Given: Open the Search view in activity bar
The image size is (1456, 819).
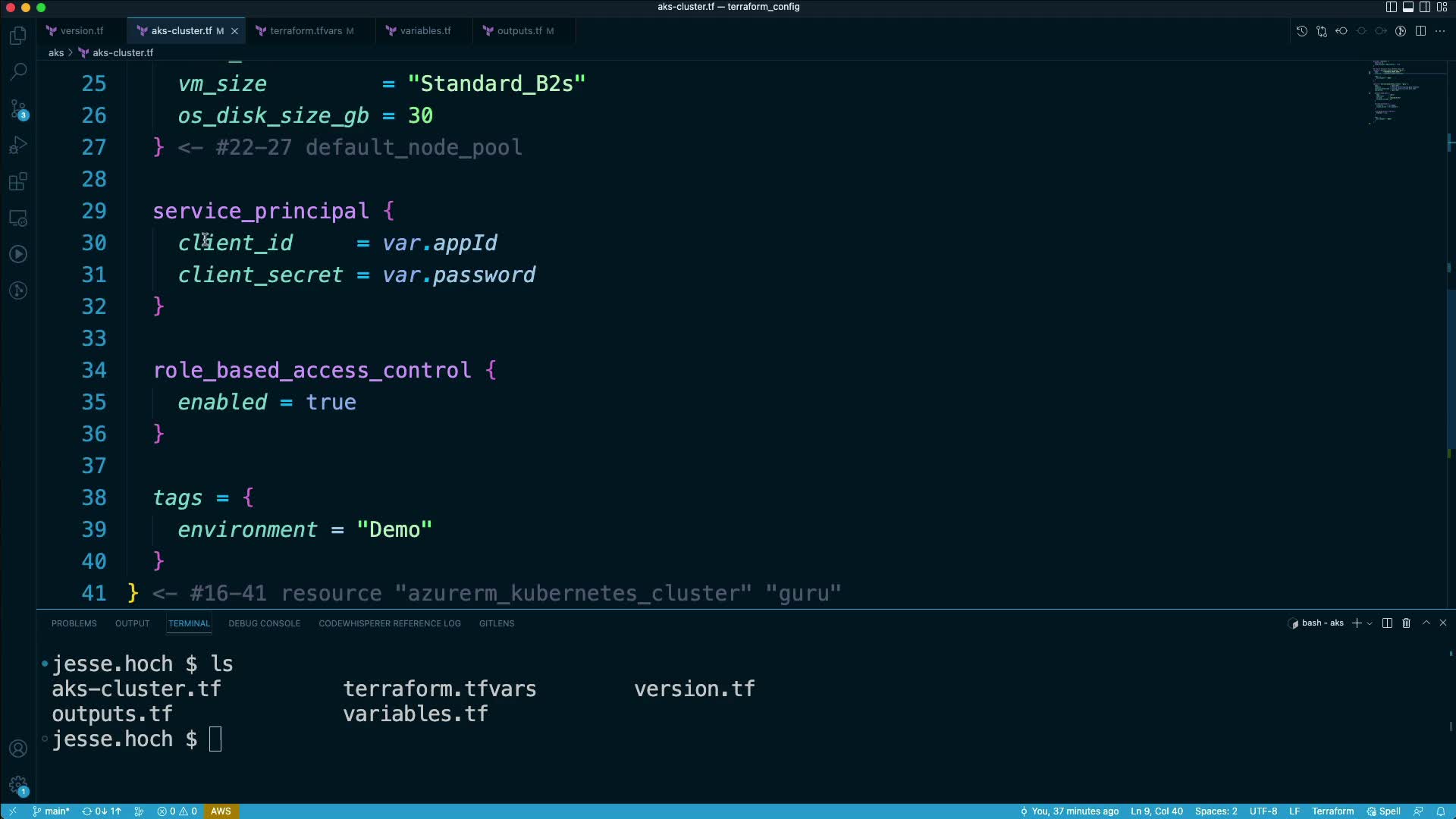Looking at the screenshot, I should 18,72.
